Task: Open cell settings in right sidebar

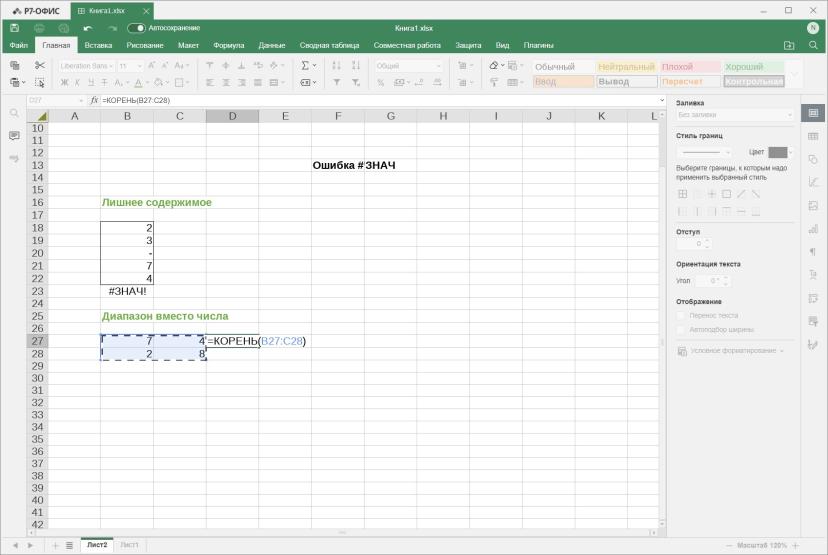Action: (813, 113)
